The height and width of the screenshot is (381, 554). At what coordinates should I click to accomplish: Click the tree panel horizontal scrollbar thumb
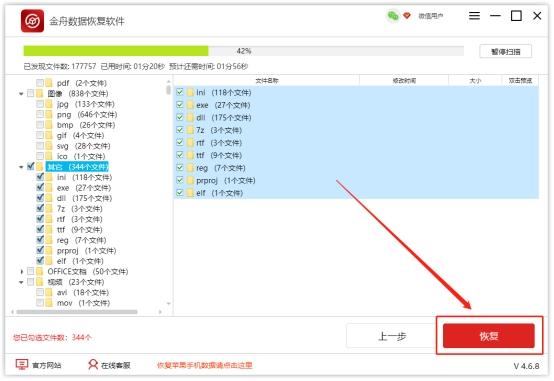(x=77, y=312)
